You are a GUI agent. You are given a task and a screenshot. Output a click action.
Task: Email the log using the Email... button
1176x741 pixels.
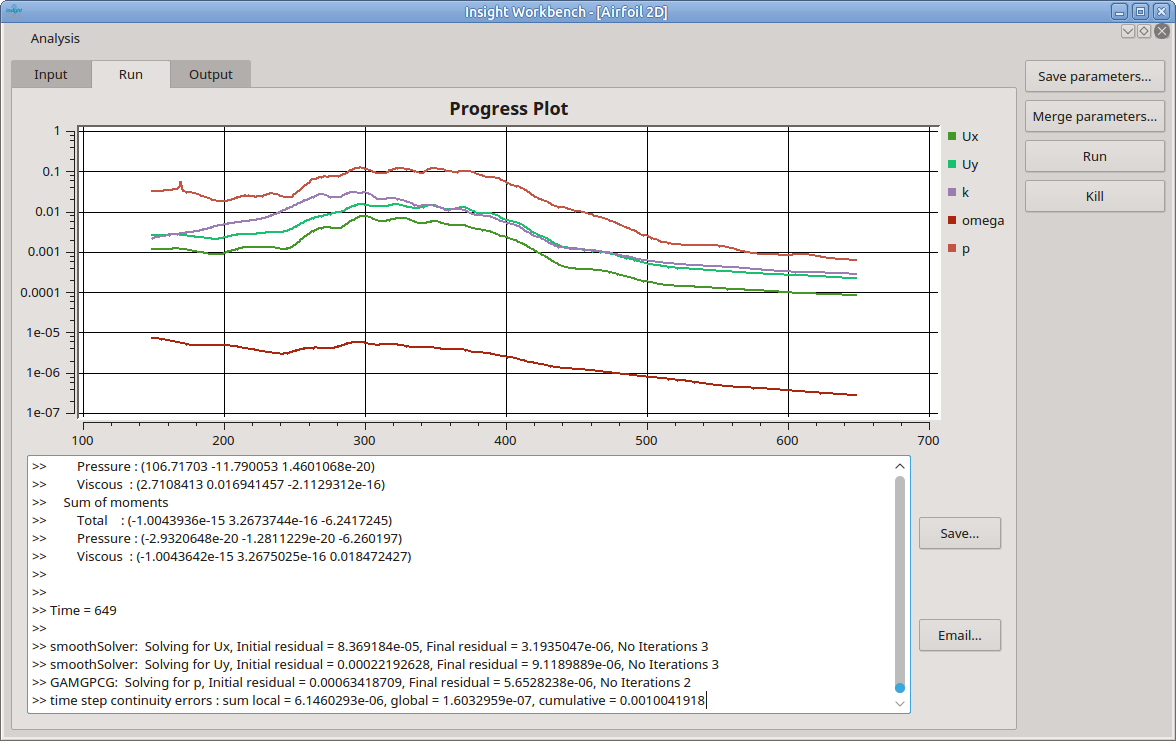point(959,635)
